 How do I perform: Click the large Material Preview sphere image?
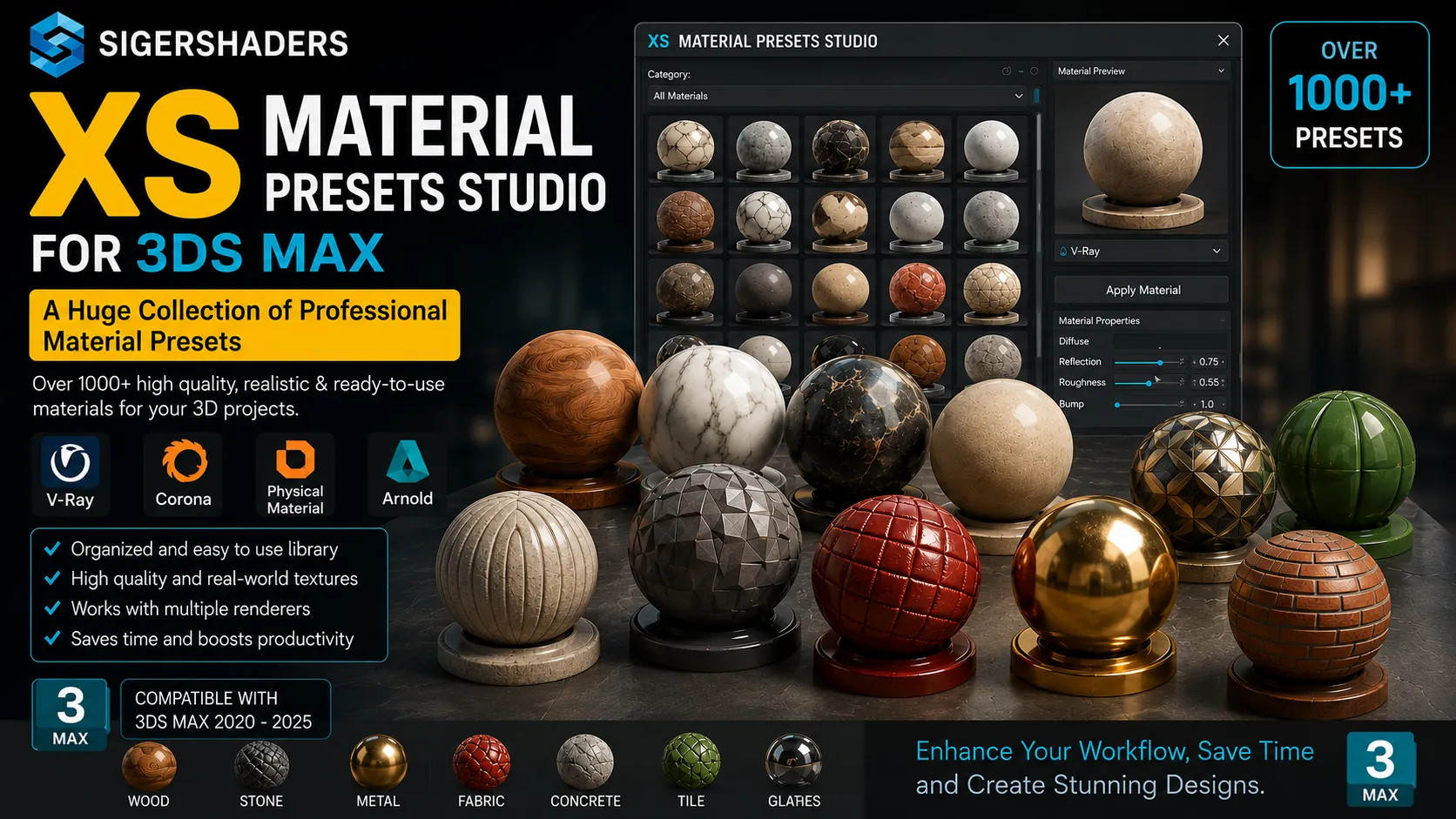click(1142, 159)
